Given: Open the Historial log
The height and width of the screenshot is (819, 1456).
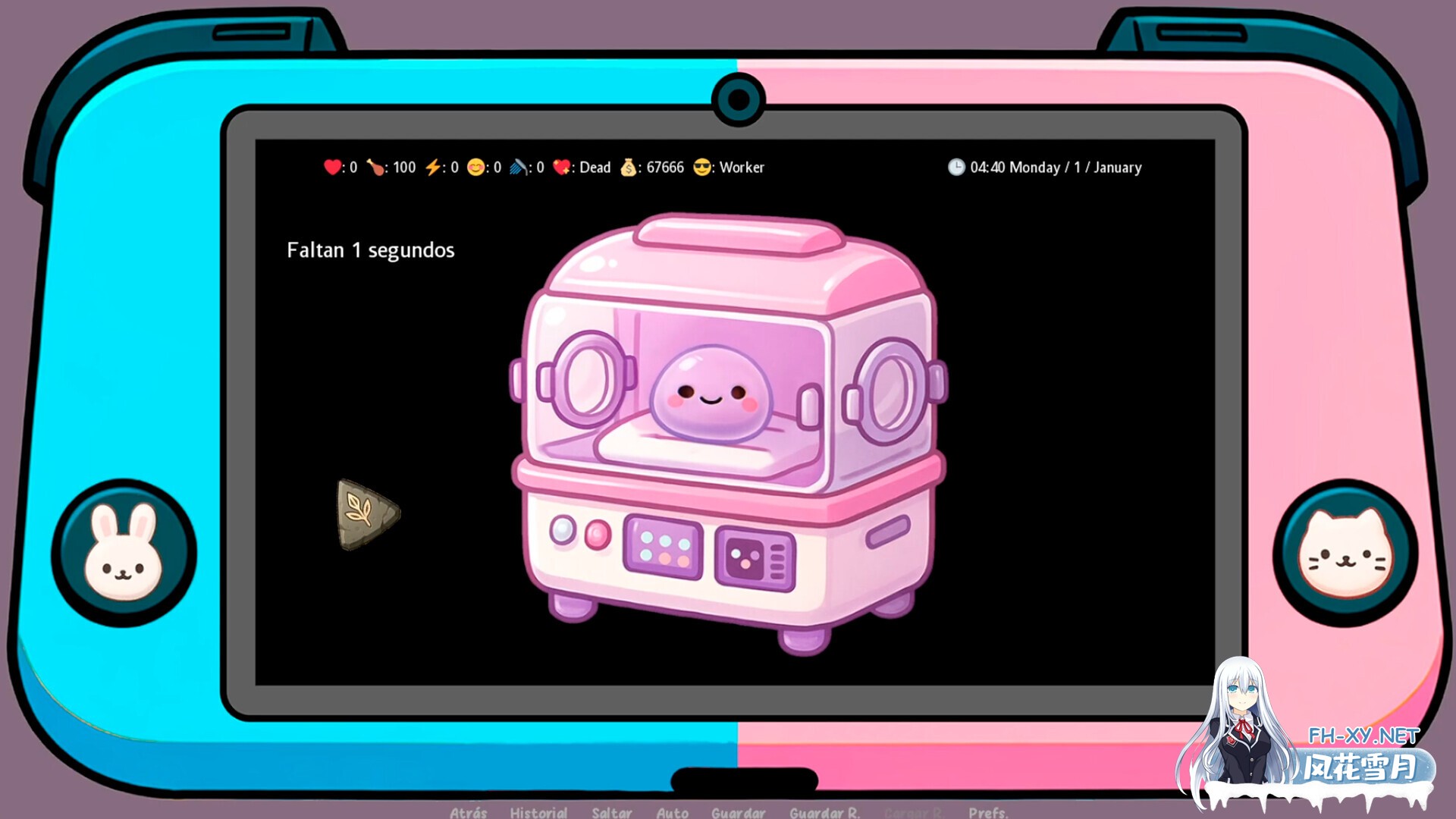Looking at the screenshot, I should click(x=538, y=812).
